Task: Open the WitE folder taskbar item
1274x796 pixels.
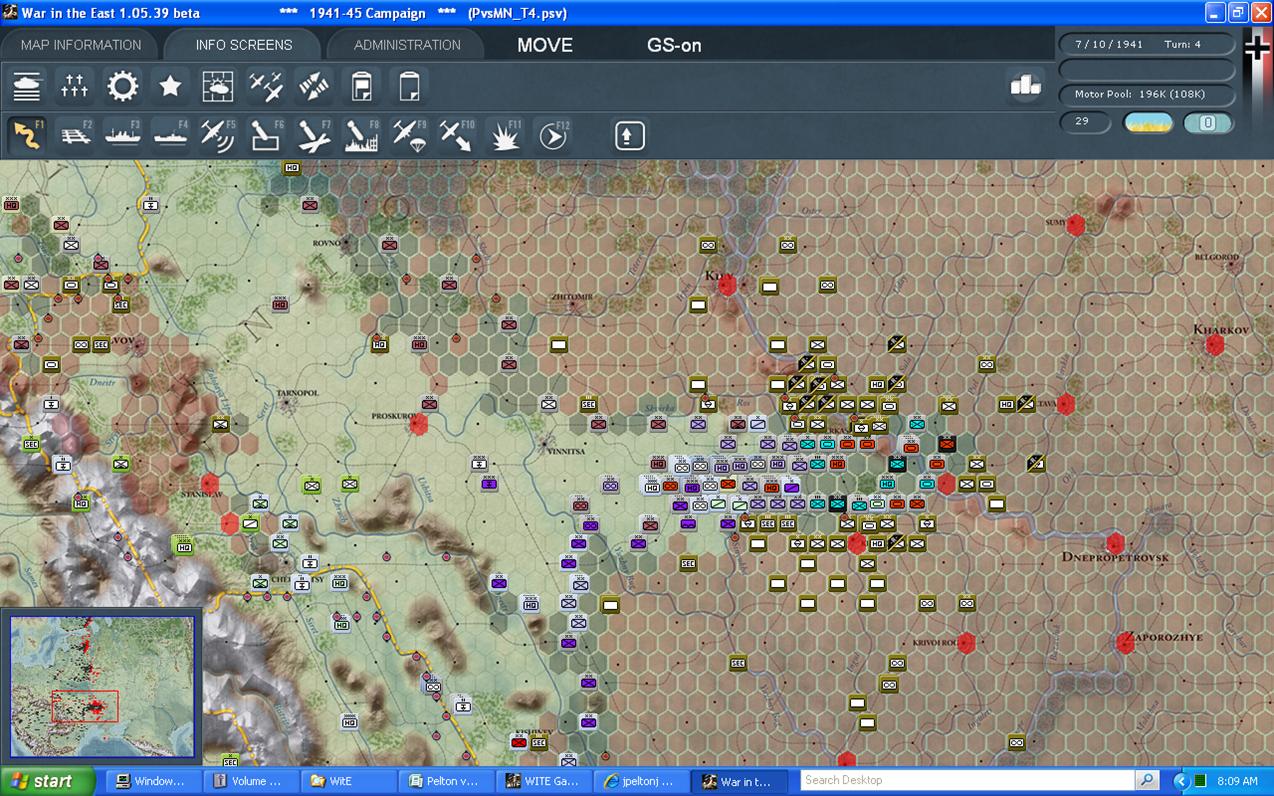Action: pyautogui.click(x=349, y=781)
